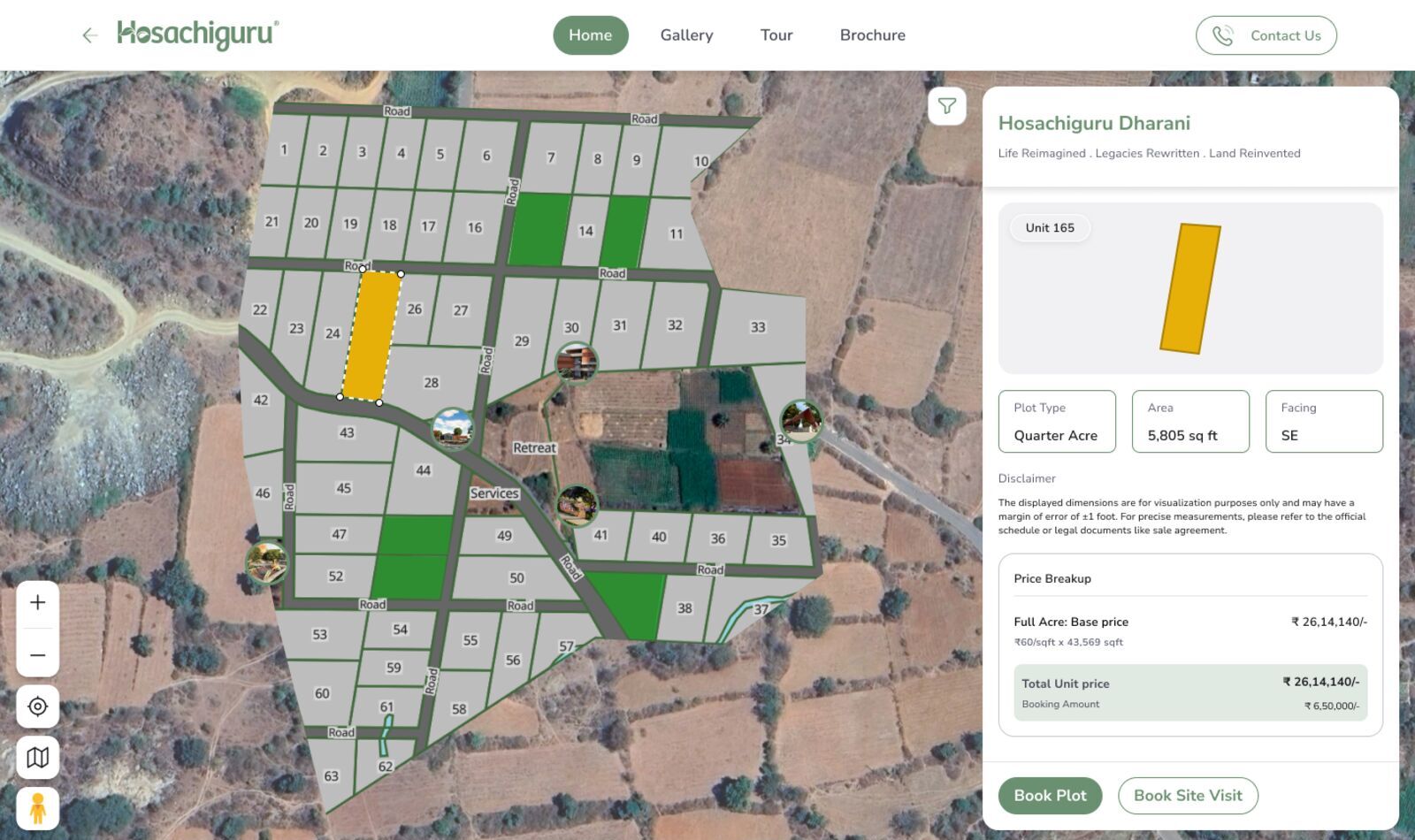Select plot 63 on the map
1415x840 pixels.
pos(331,776)
